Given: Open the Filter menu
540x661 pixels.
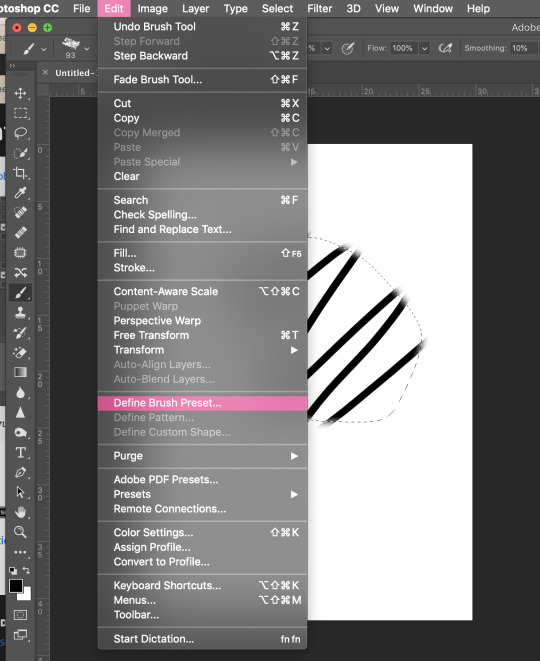Looking at the screenshot, I should click(319, 8).
